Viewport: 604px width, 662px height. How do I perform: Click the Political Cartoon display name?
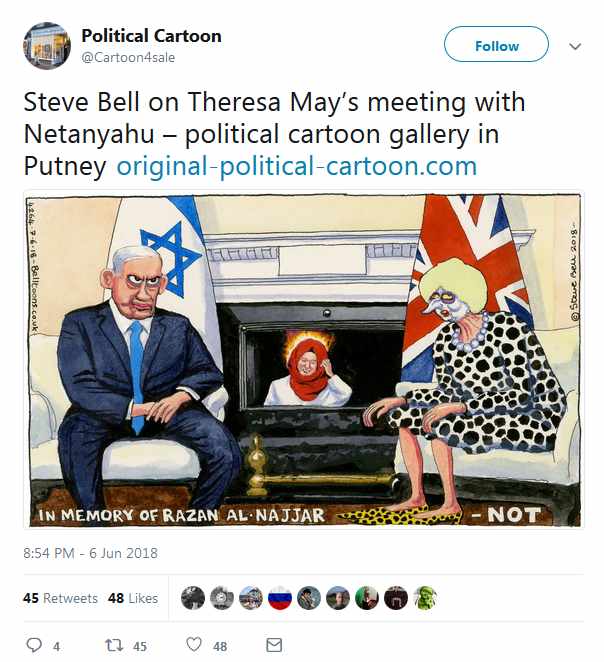pos(151,36)
